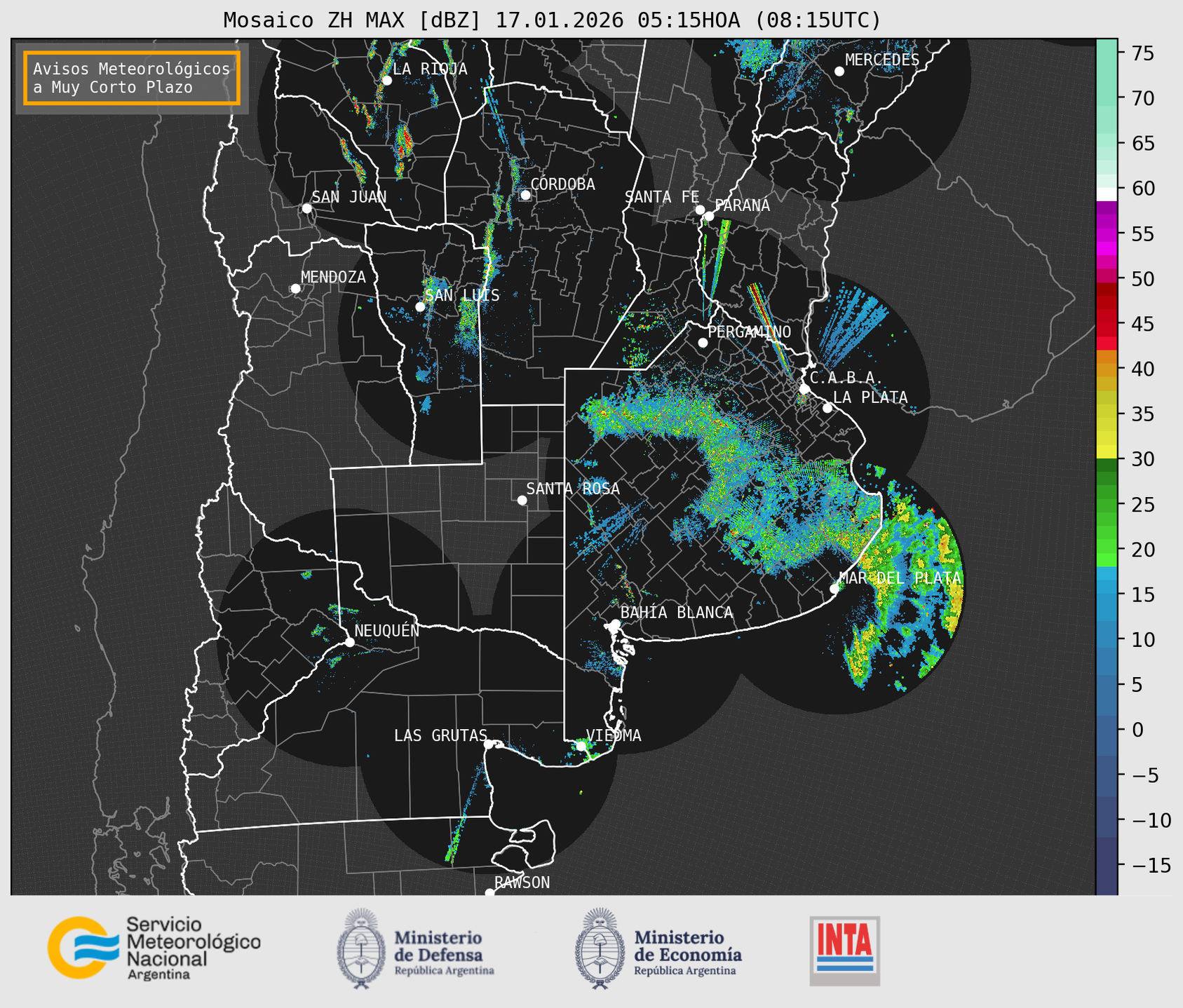
Task: Open Avisos Meteorológicos a Muy Corto Plazo
Action: coord(132,78)
